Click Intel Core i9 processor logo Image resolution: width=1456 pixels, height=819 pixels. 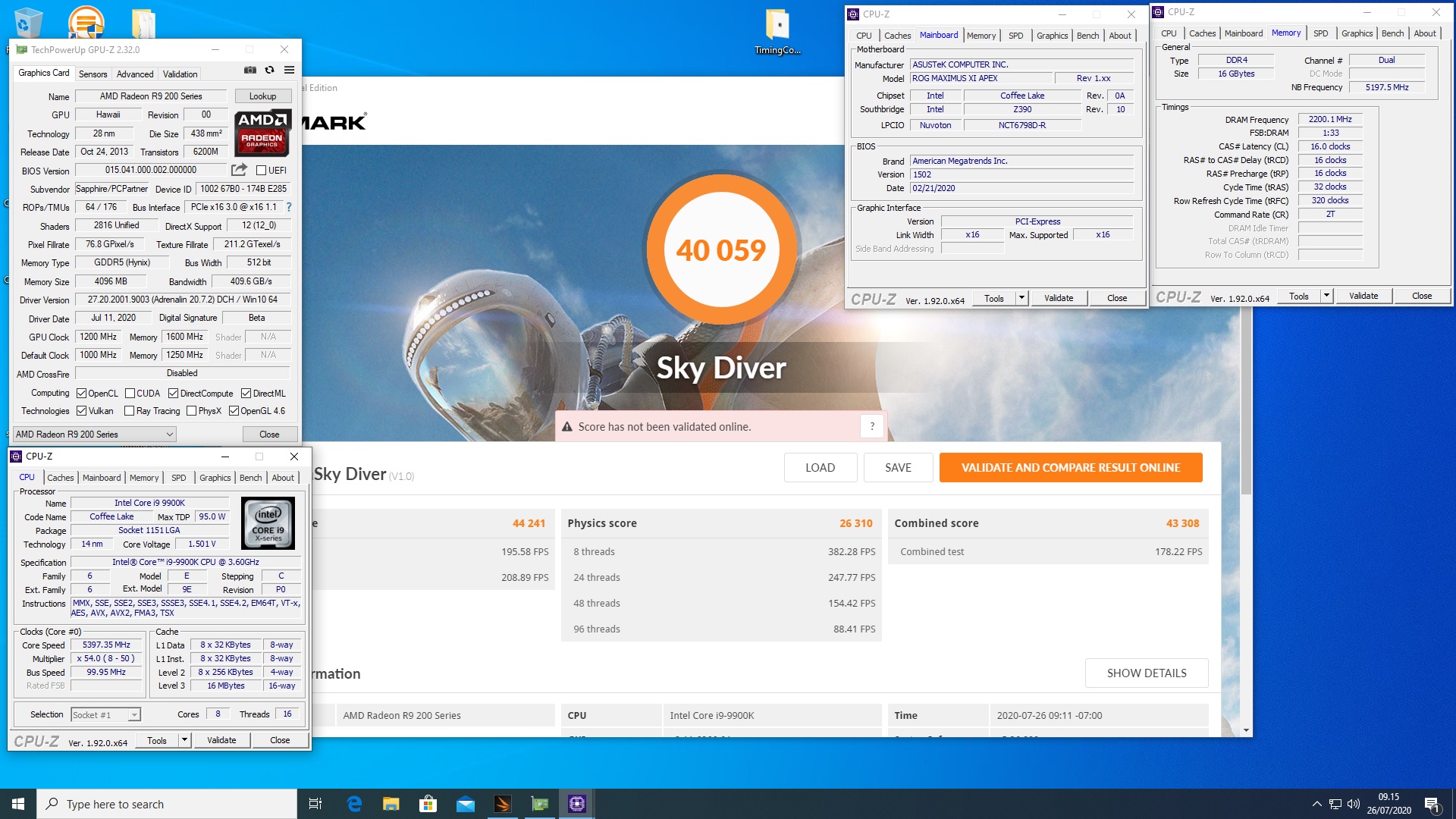(268, 522)
